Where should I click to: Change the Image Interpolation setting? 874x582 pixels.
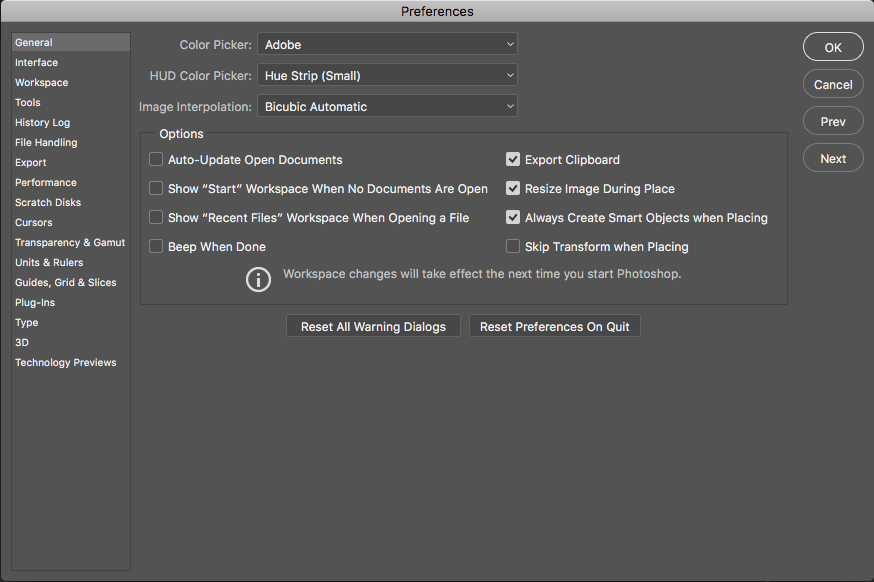point(387,106)
